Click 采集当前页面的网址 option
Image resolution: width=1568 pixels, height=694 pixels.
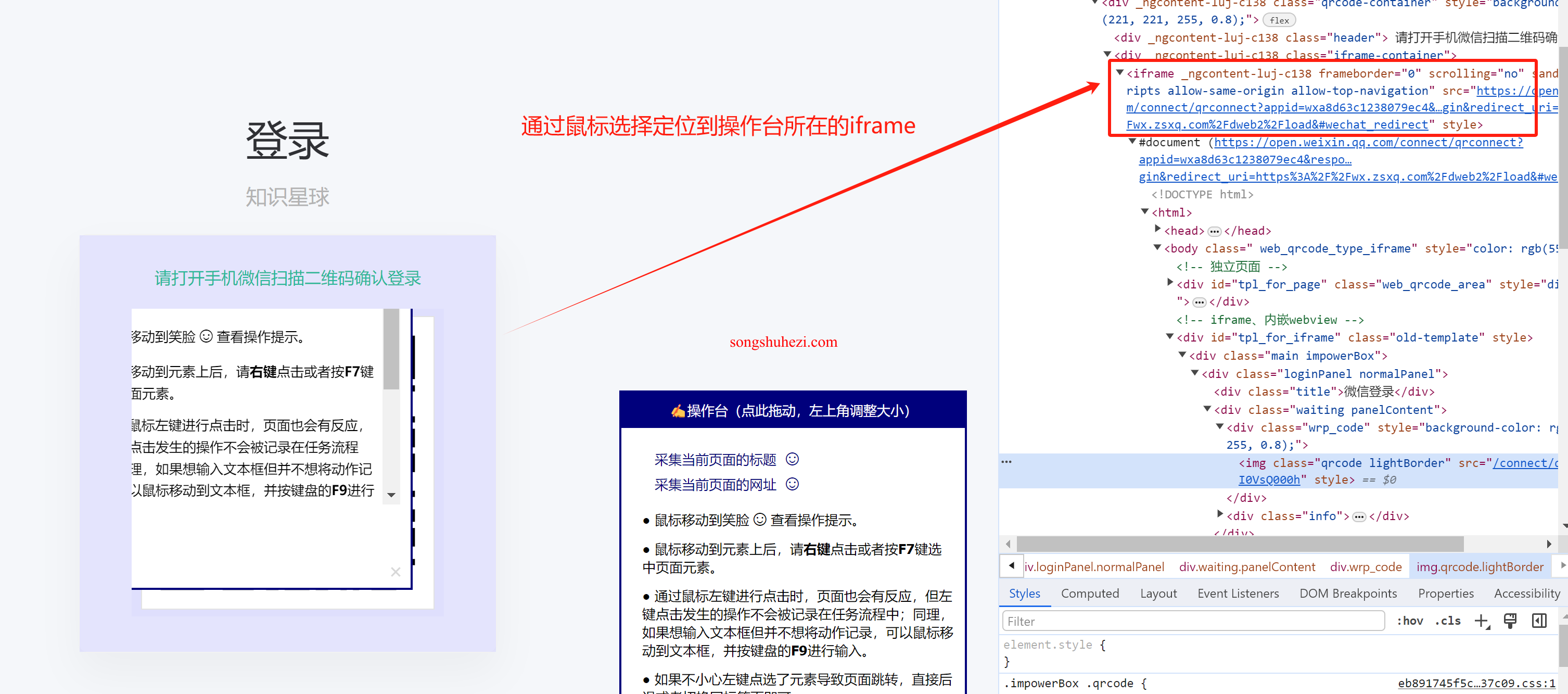pos(715,485)
